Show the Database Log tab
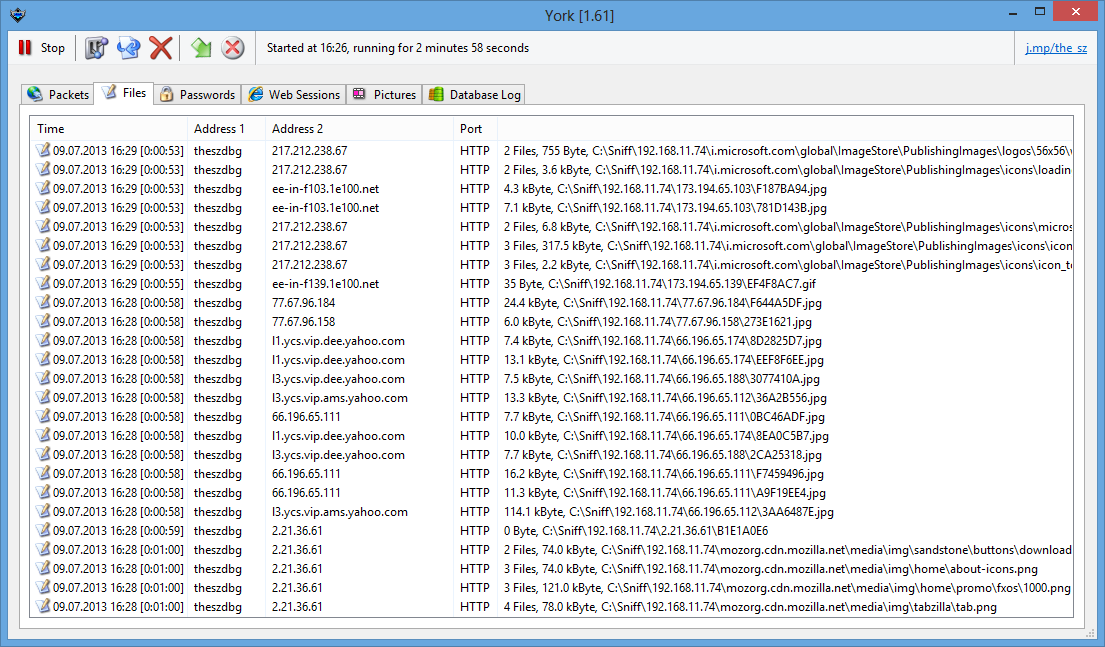 [x=474, y=94]
